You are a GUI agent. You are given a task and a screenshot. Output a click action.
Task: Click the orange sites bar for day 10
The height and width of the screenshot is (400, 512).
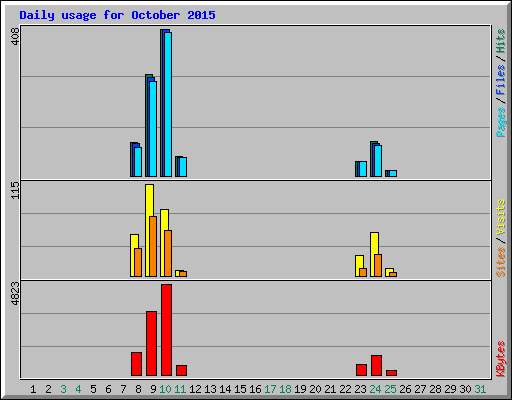[x=168, y=253]
